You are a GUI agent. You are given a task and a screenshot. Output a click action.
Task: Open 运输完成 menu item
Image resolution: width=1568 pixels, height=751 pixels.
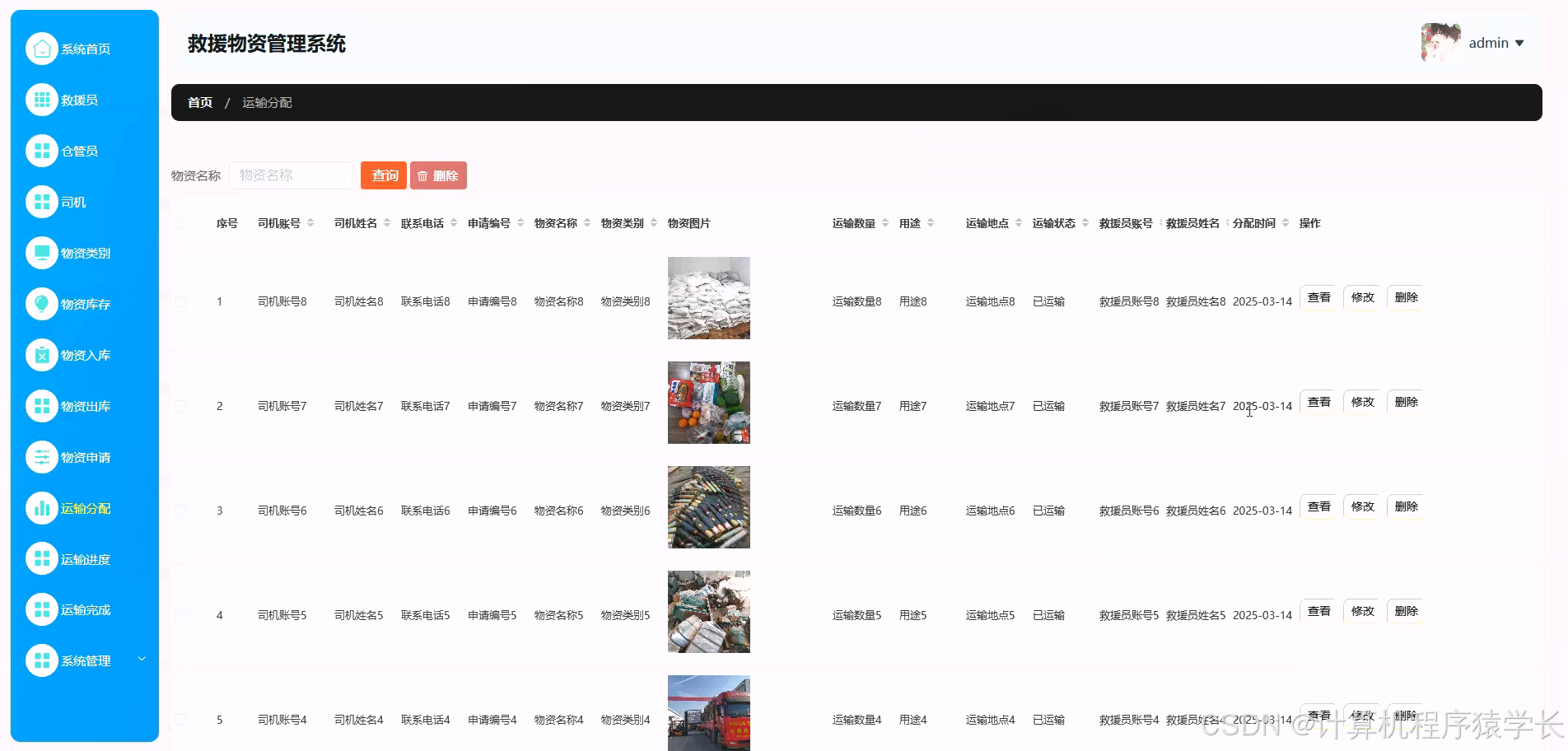(x=86, y=609)
